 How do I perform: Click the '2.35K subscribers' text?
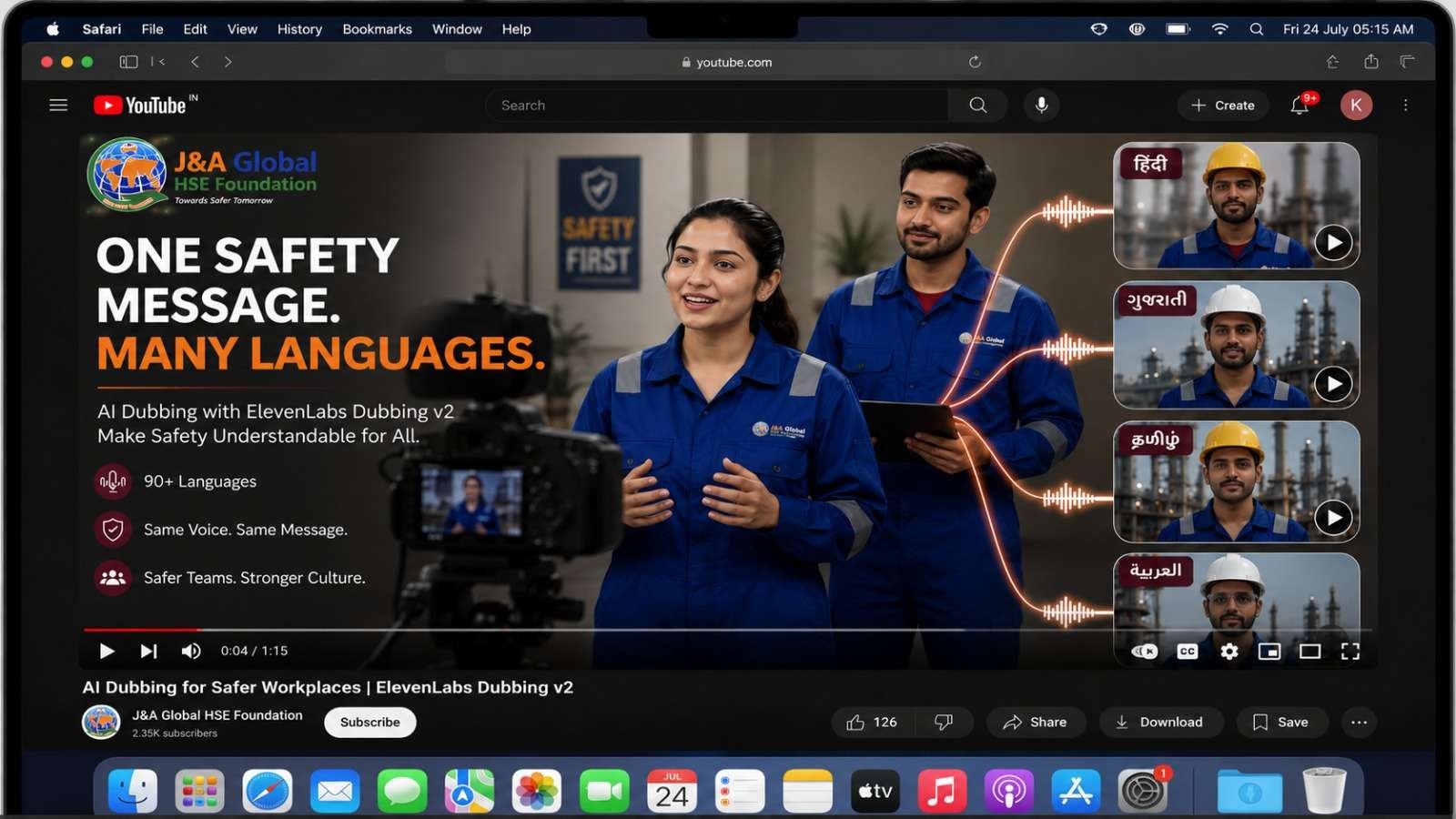coord(175,733)
